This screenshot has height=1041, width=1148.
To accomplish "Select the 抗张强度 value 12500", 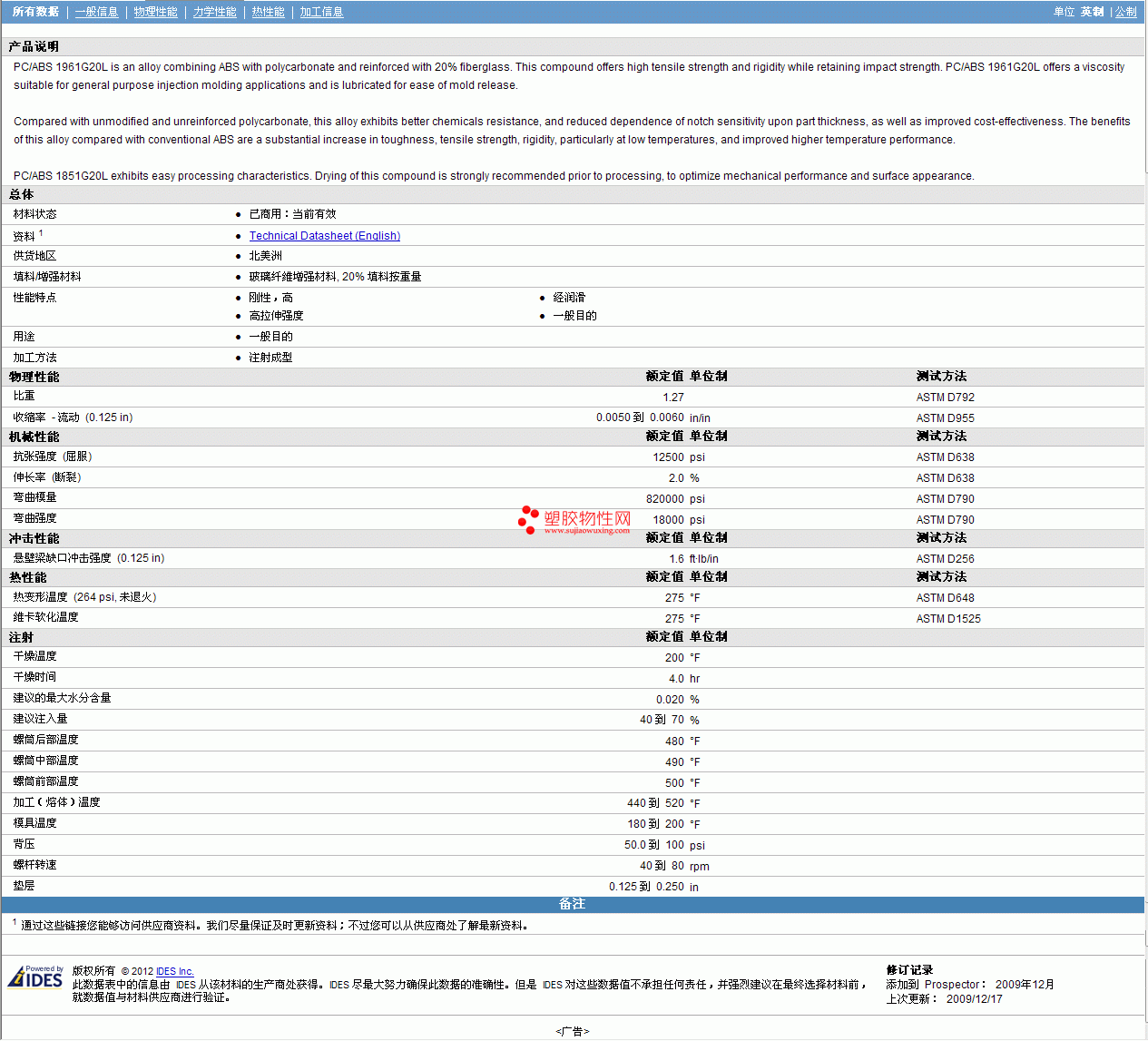I will (x=669, y=457).
